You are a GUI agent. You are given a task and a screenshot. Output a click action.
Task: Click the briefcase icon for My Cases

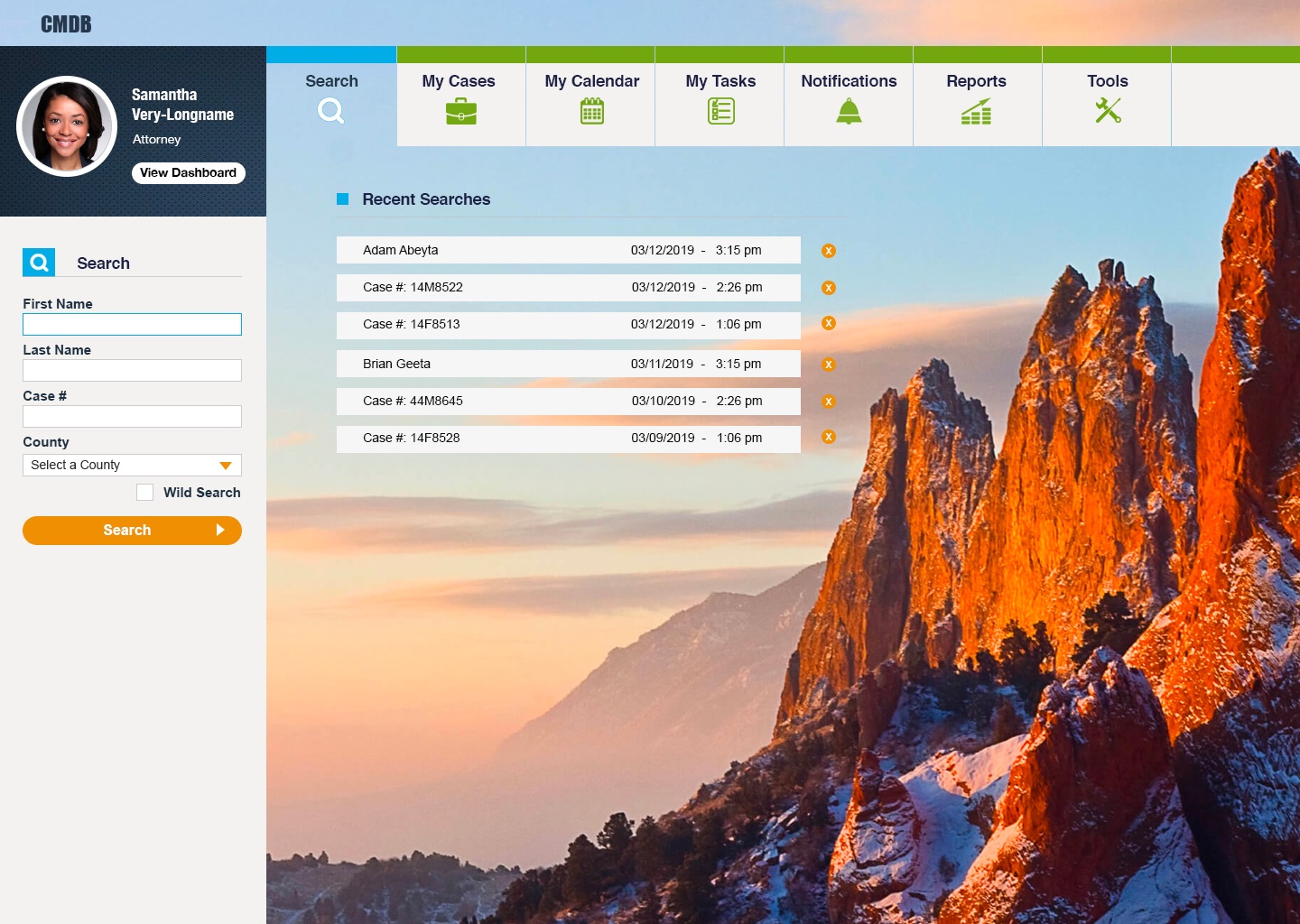[461, 111]
